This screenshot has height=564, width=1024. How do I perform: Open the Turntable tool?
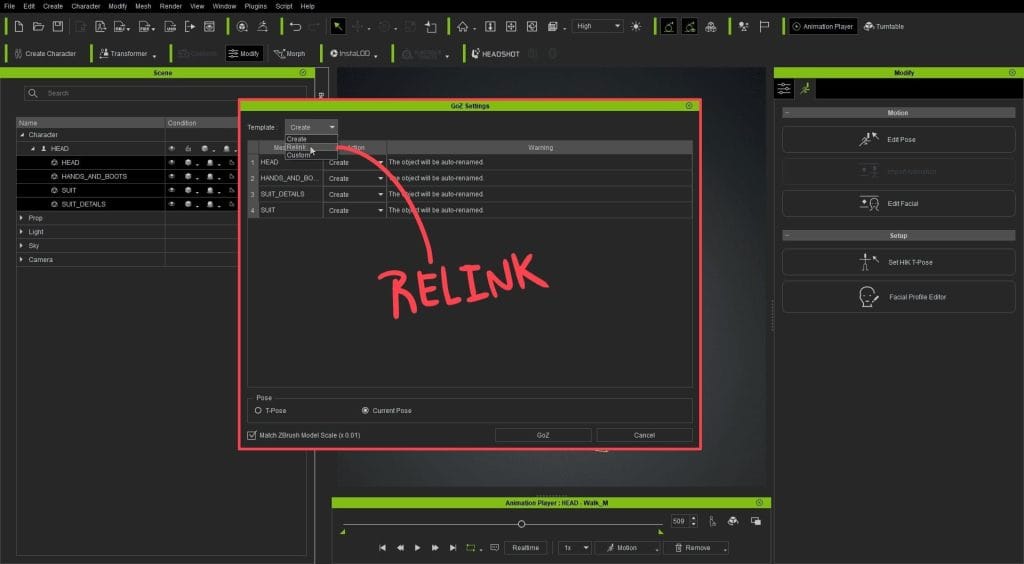point(884,26)
